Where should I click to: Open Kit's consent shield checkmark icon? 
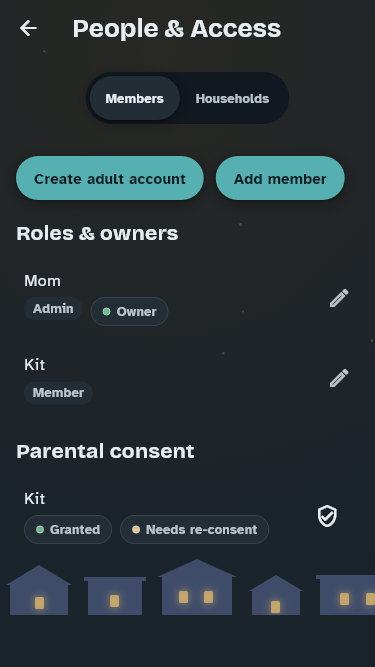tap(327, 516)
